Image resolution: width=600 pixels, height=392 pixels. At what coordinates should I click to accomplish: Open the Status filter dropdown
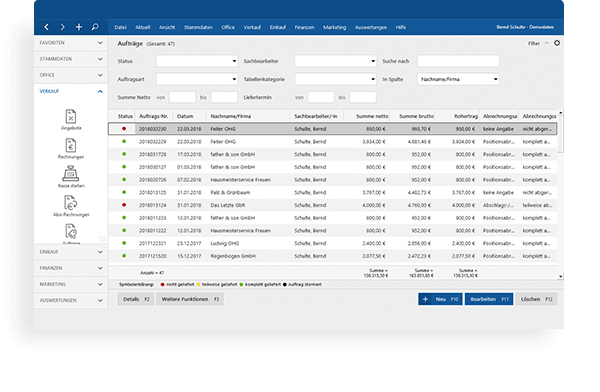point(197,61)
